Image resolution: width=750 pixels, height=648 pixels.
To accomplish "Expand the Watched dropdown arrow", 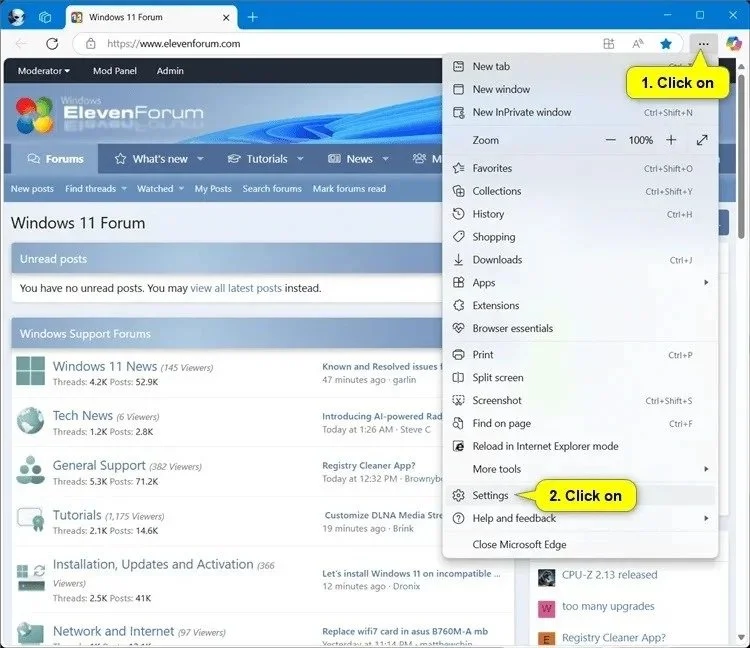I will [x=181, y=189].
